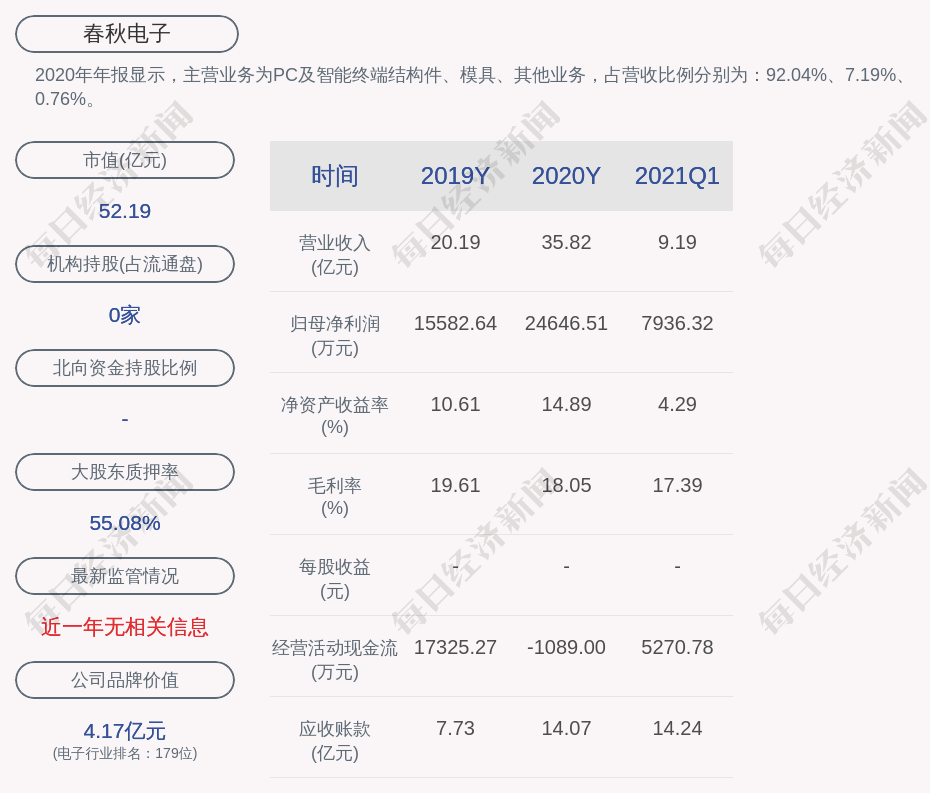Click the 毛利率(%) row label

[x=335, y=497]
